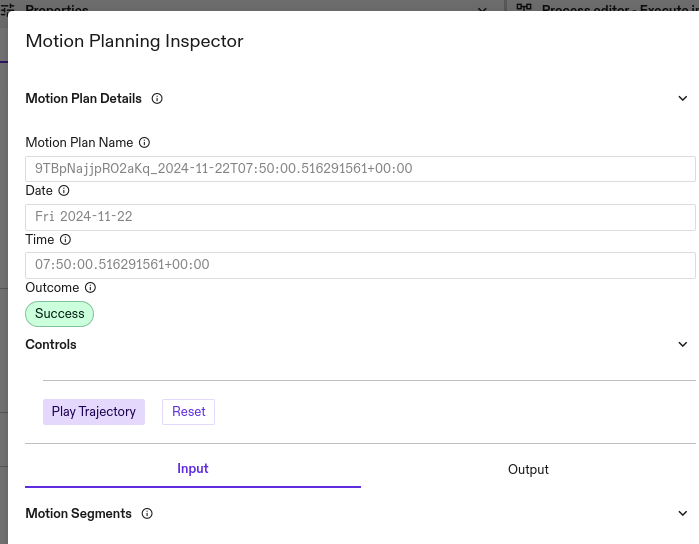Collapse the Motion Plan Details section

pyautogui.click(x=683, y=99)
